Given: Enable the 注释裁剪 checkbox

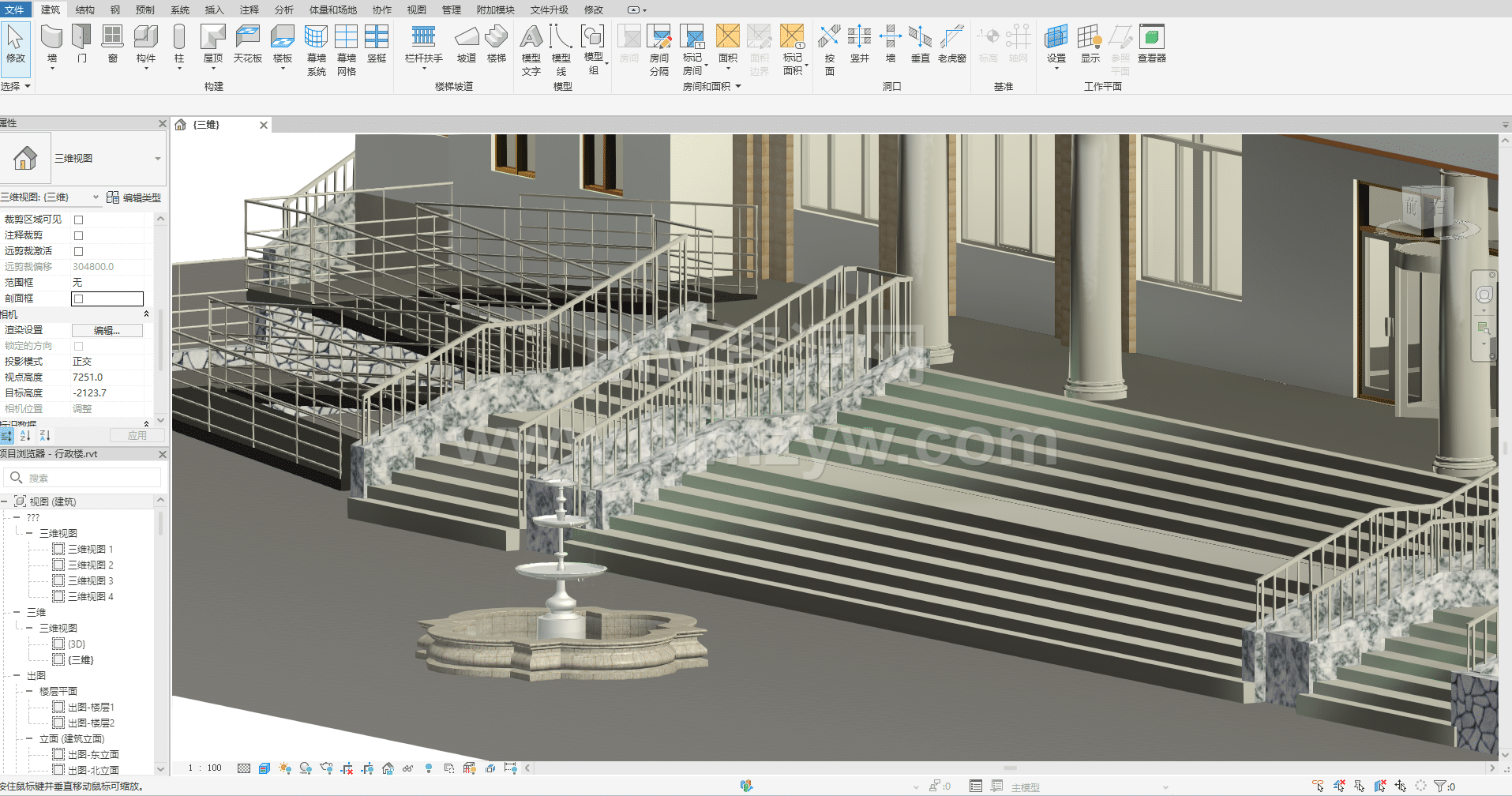Looking at the screenshot, I should tap(78, 235).
